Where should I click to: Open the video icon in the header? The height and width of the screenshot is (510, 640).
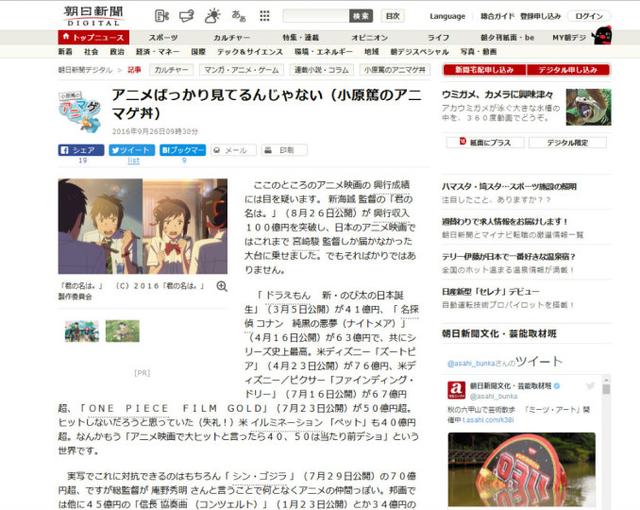(x=162, y=16)
